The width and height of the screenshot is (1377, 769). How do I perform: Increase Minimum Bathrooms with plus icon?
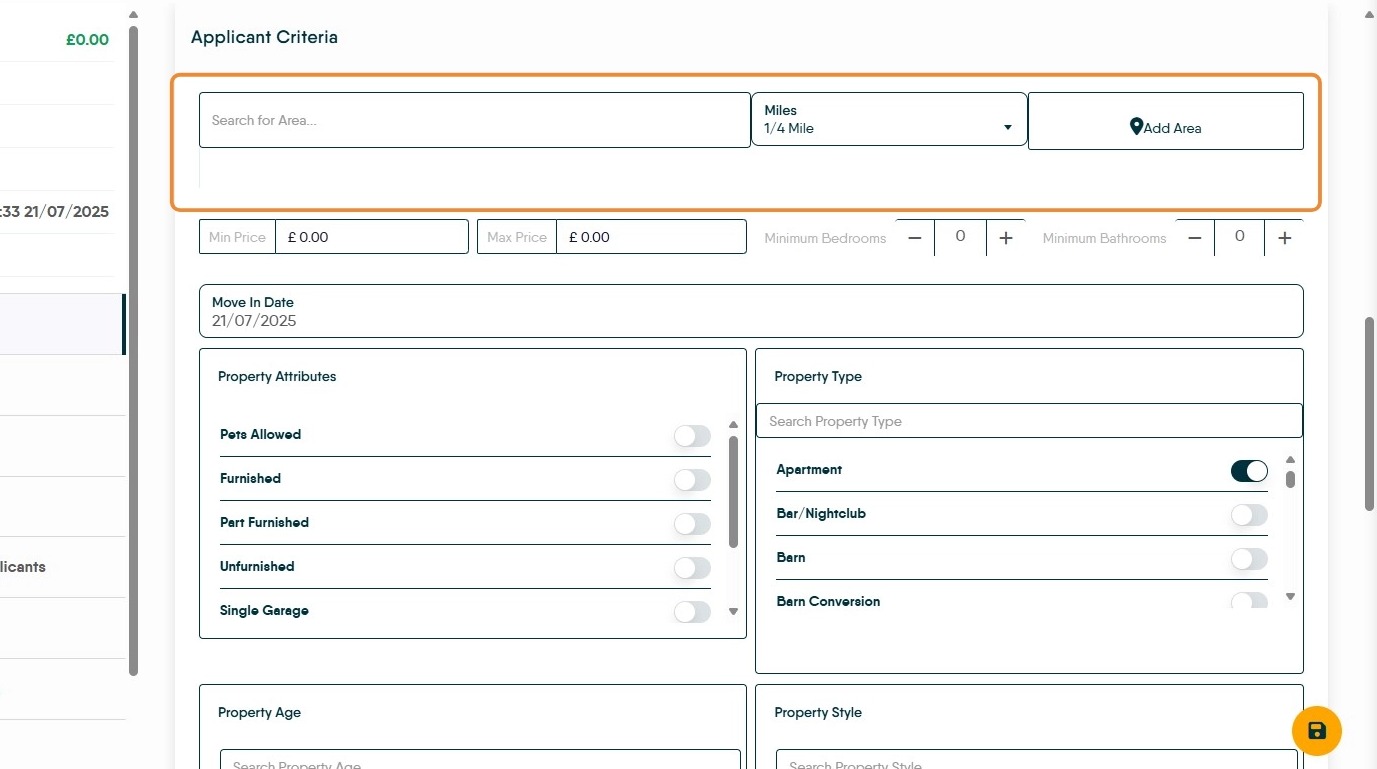click(x=1285, y=238)
